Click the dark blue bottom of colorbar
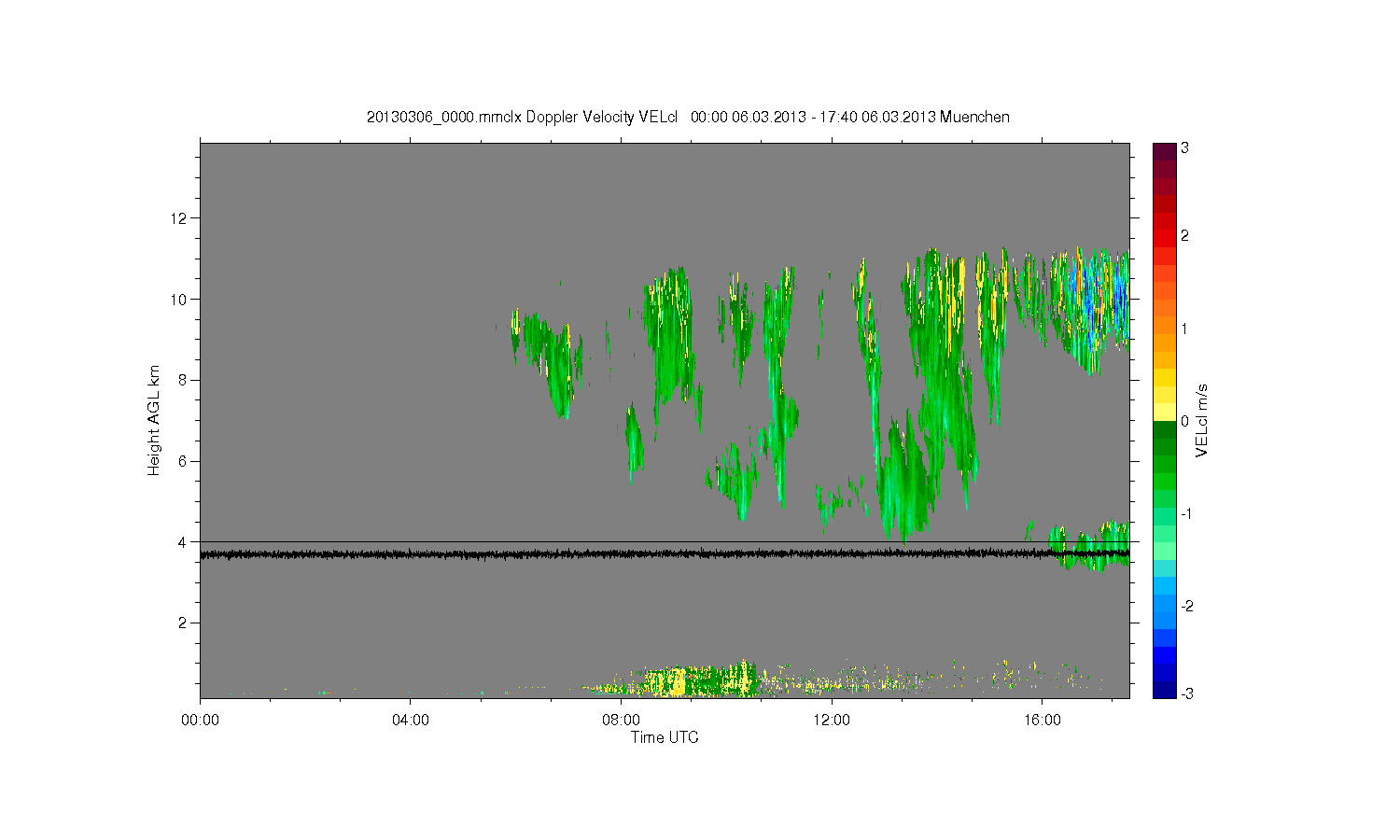Viewport: 1400px width, 840px height. pos(1164,691)
